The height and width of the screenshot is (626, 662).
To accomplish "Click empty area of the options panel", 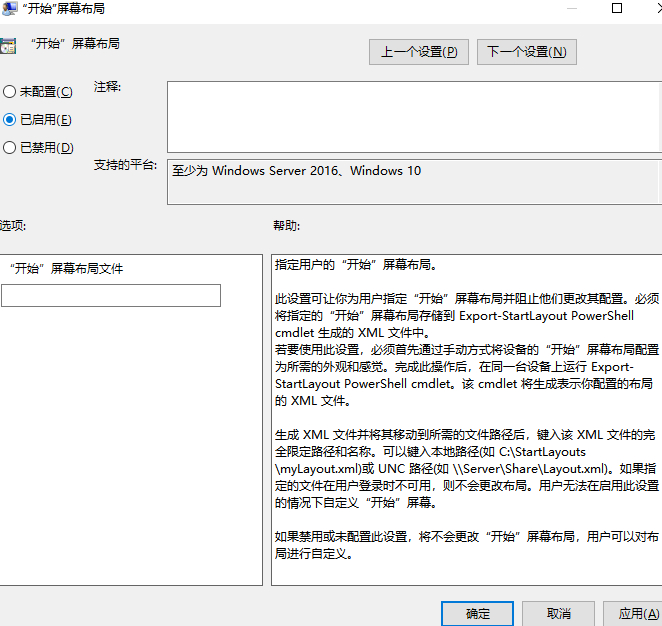I will pyautogui.click(x=130, y=450).
